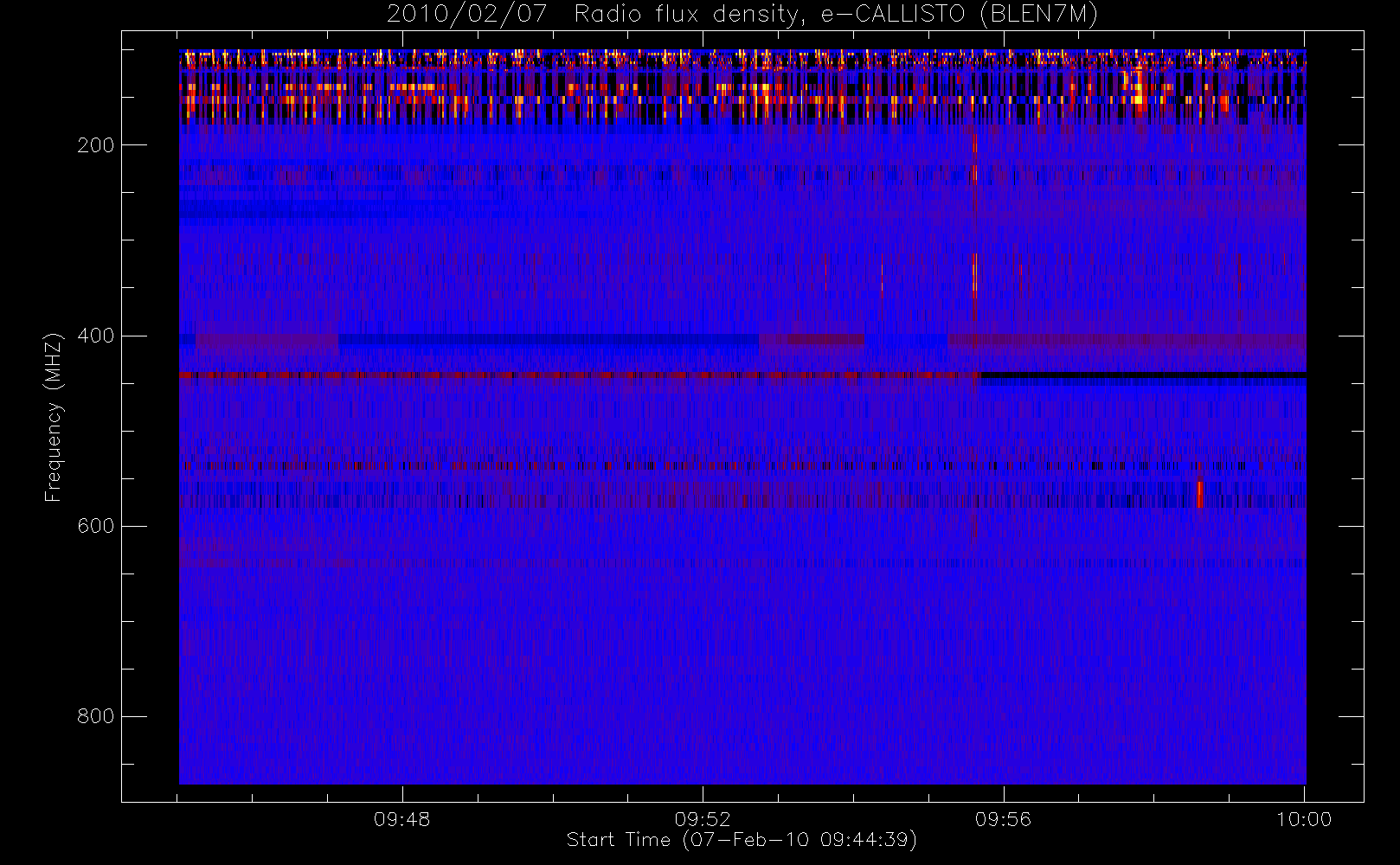This screenshot has height=865, width=1400.
Task: Click the 400 frequency tick label
Action: coord(96,336)
